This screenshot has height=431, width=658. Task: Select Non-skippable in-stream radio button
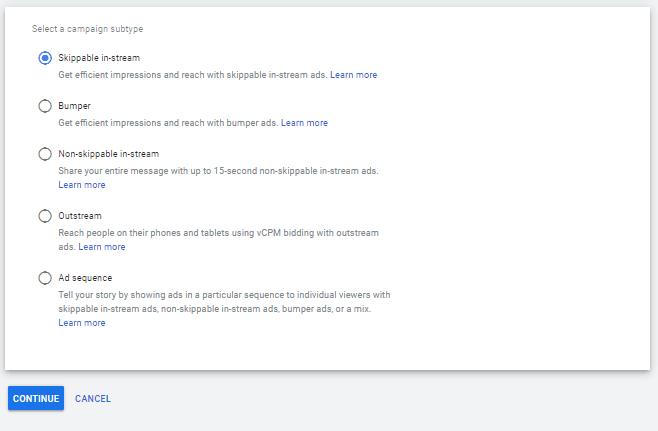45,154
